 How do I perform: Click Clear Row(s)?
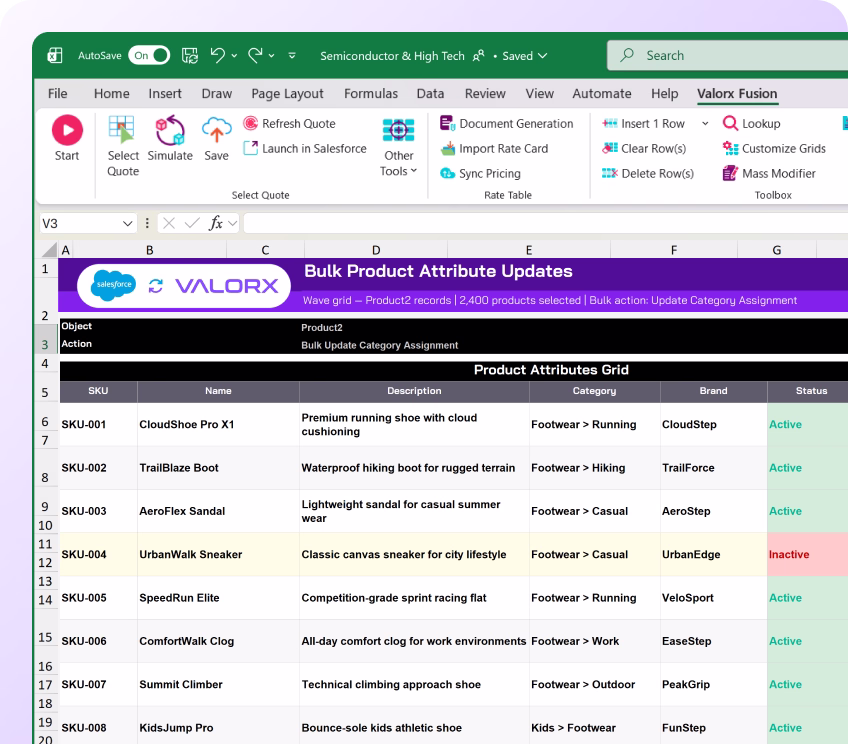[644, 149]
